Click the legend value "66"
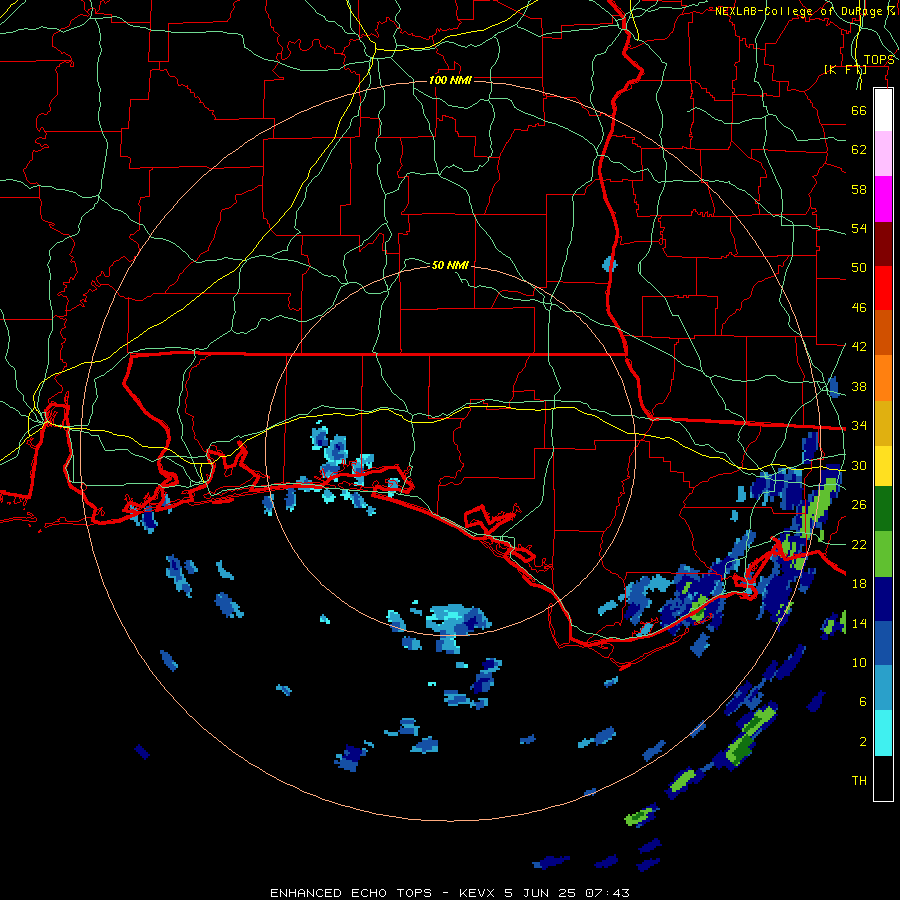The height and width of the screenshot is (900, 900). [x=859, y=110]
